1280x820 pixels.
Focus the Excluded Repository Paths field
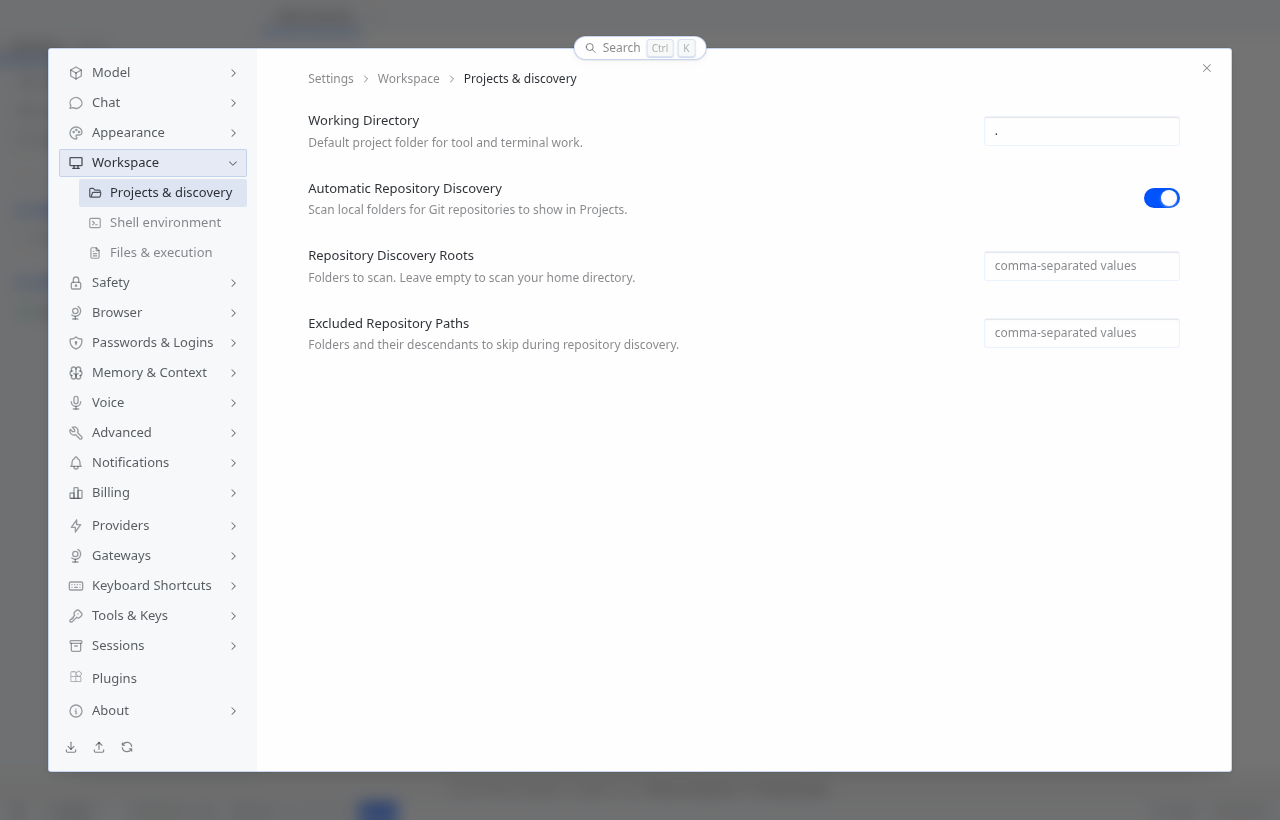(1082, 333)
